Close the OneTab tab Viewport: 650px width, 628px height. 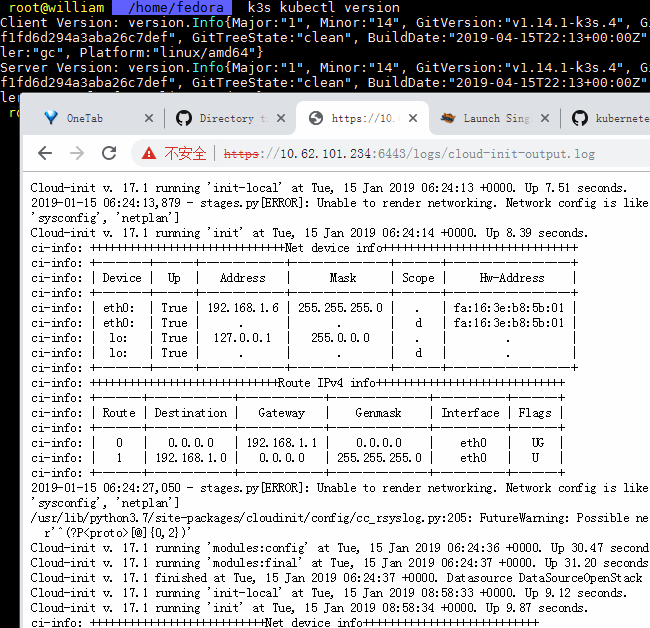[149, 118]
